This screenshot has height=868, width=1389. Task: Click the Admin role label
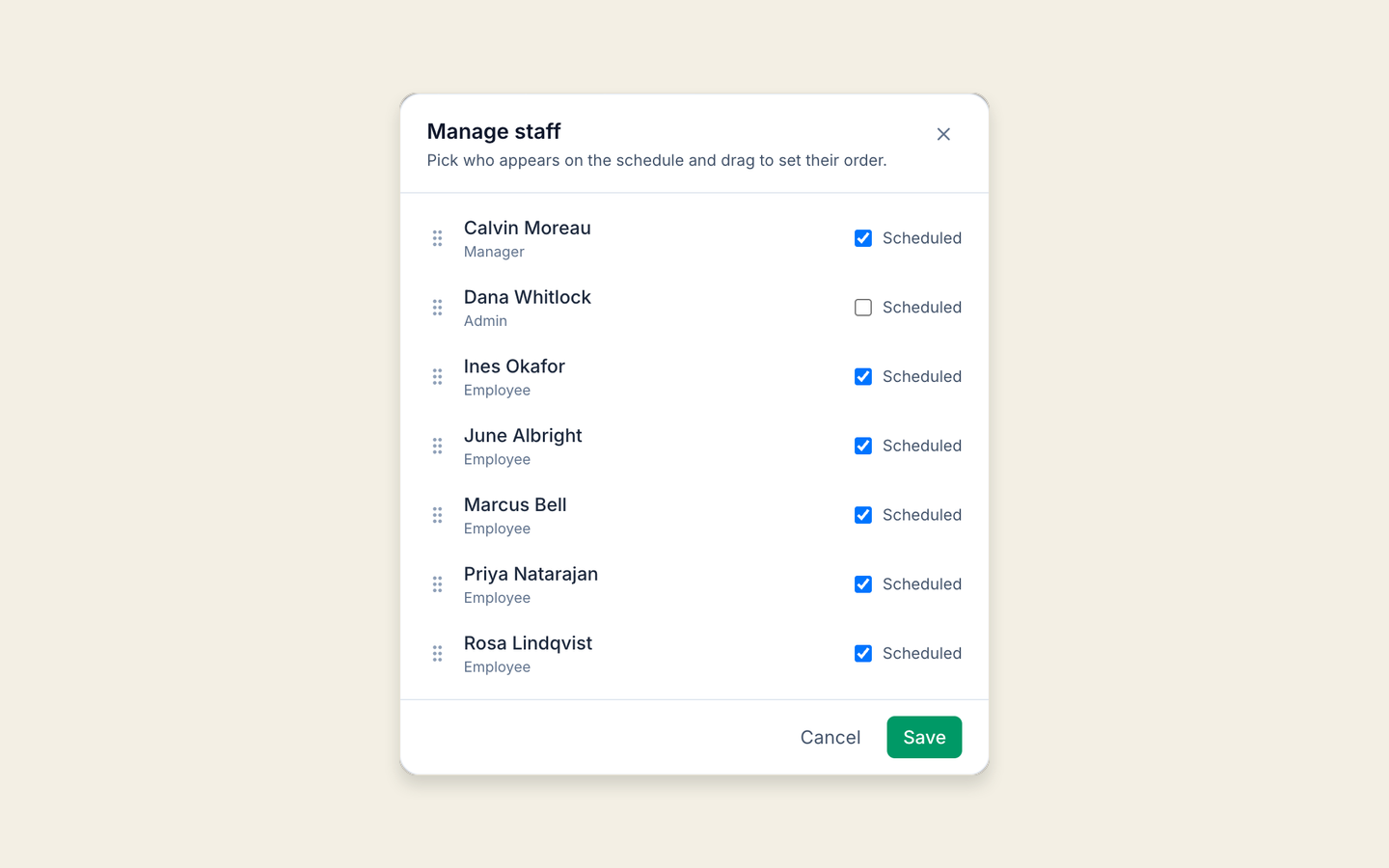(485, 321)
